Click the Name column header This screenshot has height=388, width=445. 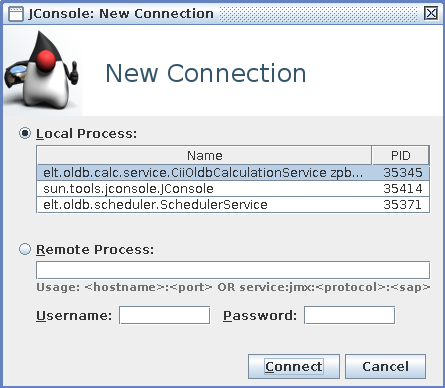[204, 155]
